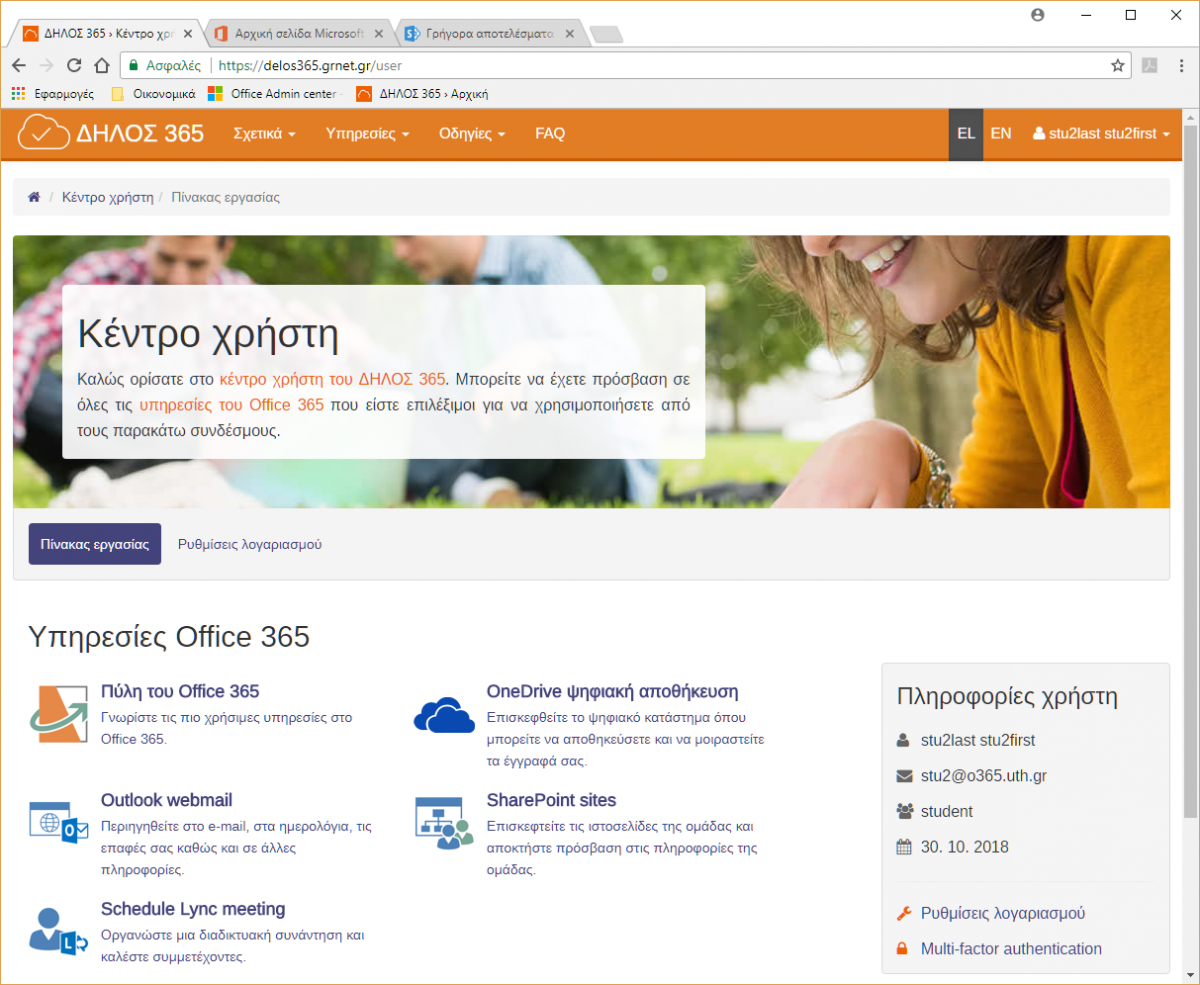Open the Εφαρμογές apps shortcut
Viewport: 1200px width, 985px height.
point(52,94)
